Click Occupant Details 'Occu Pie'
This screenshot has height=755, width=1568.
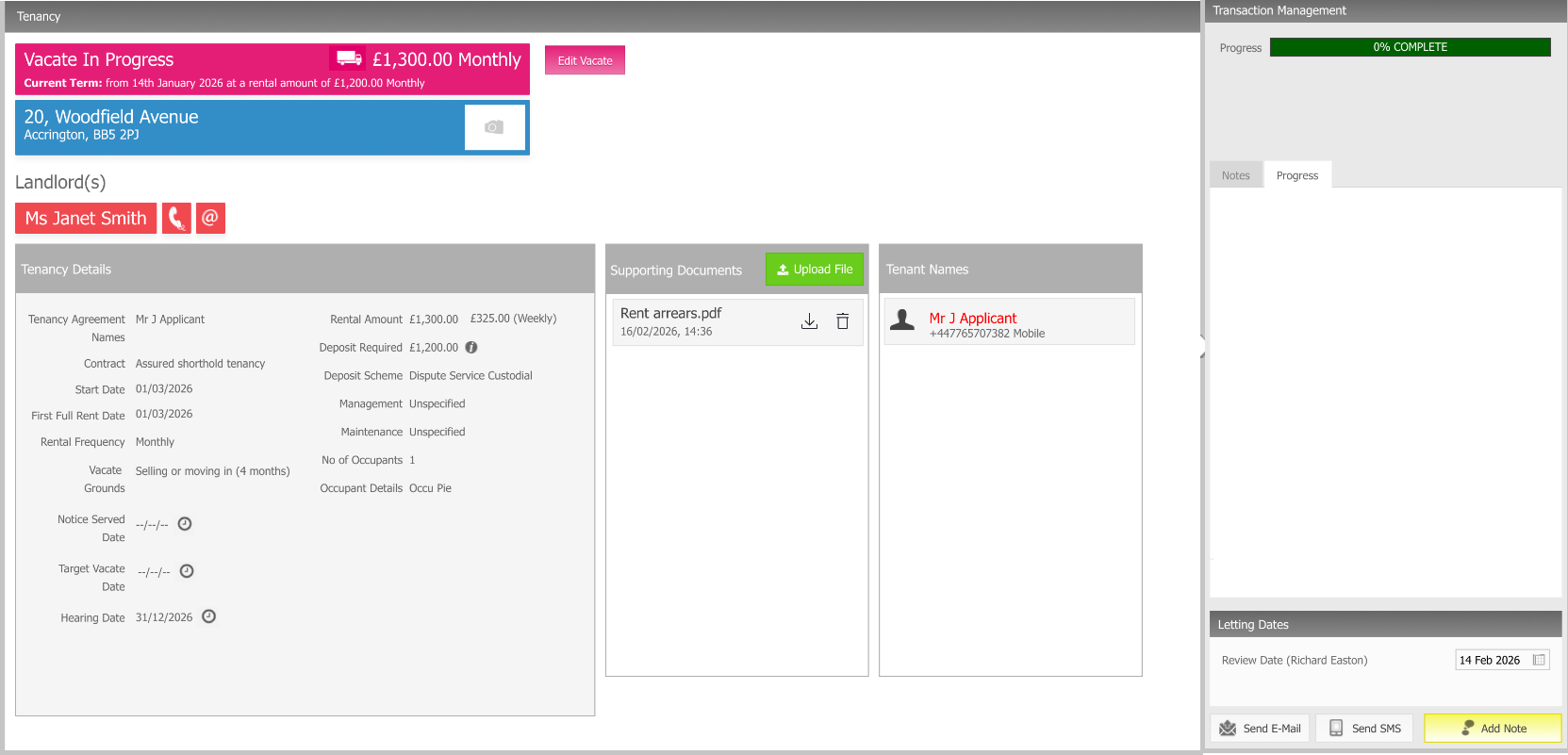pos(430,488)
